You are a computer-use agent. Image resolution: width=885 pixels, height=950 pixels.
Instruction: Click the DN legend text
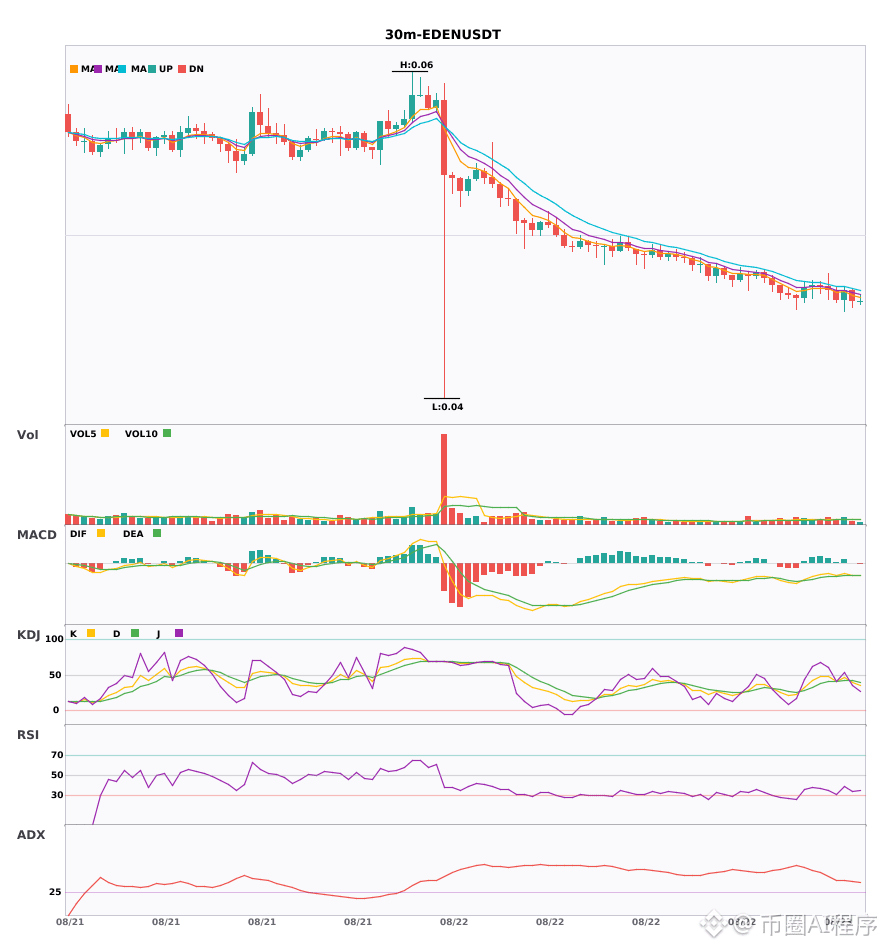(x=196, y=69)
